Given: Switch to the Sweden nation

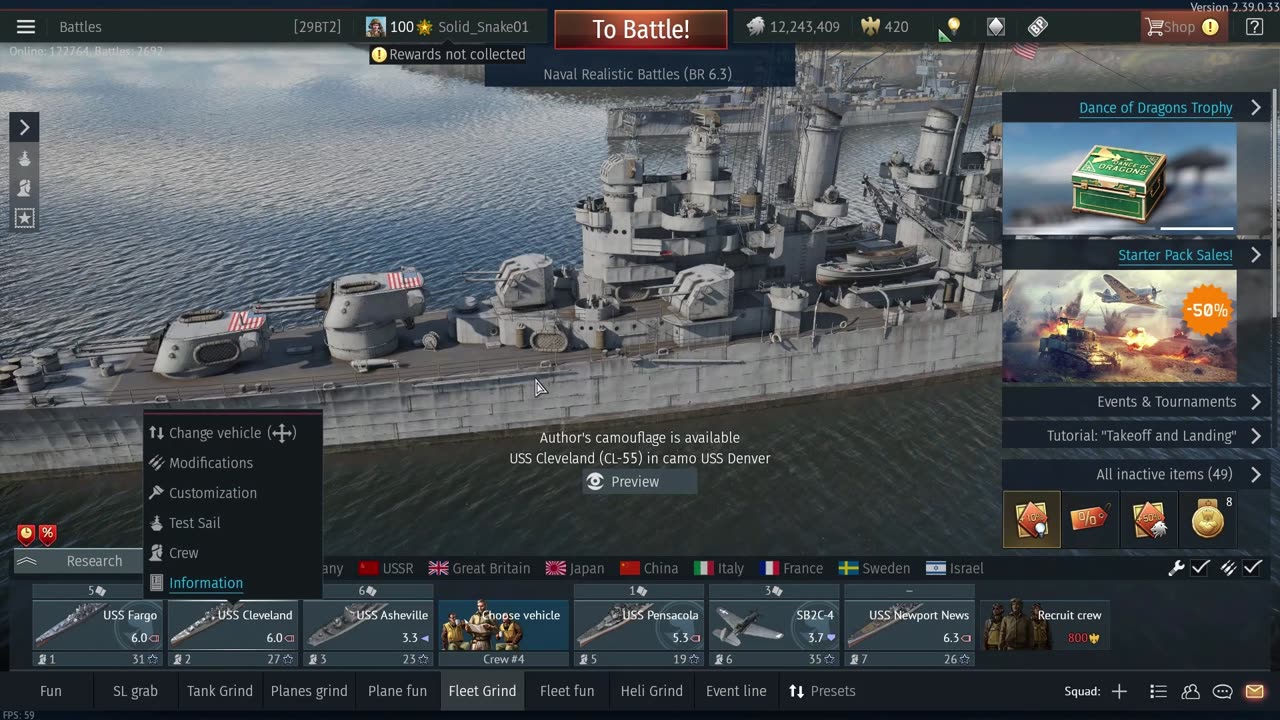Looking at the screenshot, I should point(874,568).
